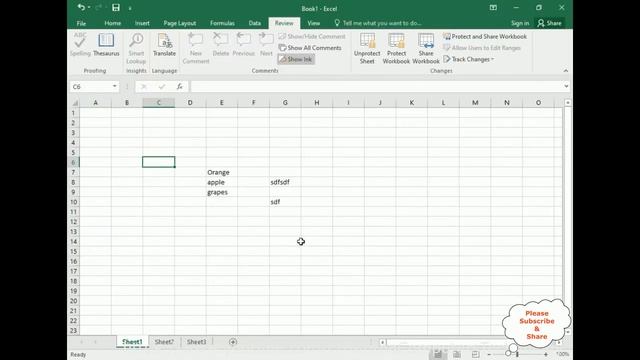The image size is (640, 360).
Task: Open the File menu
Action: pyautogui.click(x=81, y=23)
